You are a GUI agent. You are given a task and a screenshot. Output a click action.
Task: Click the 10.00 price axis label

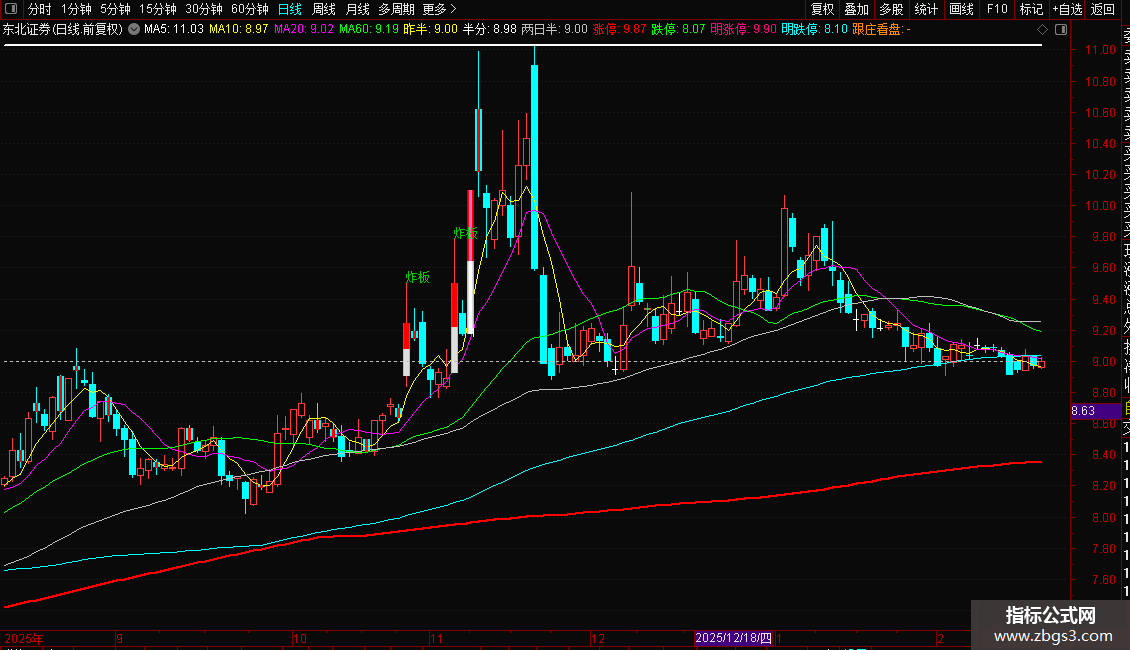tap(1100, 205)
